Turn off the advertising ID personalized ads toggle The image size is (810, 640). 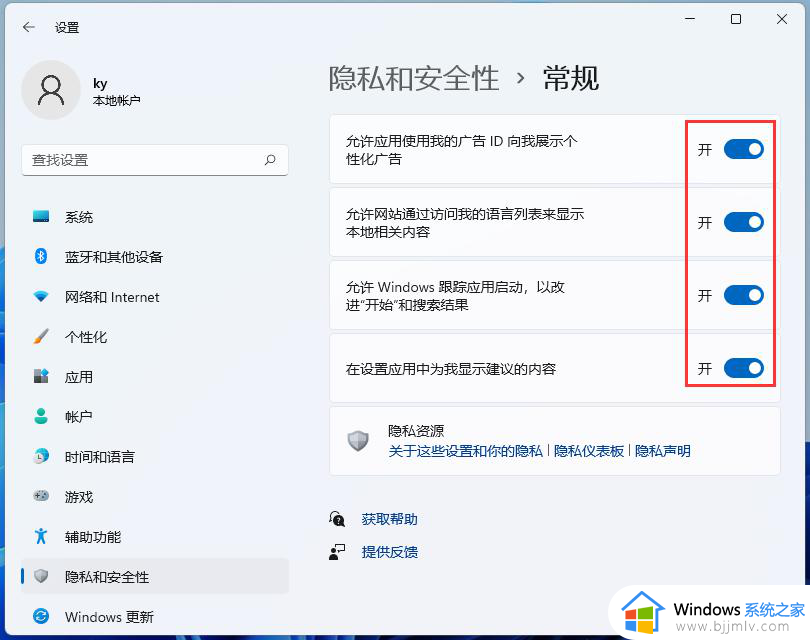(743, 149)
